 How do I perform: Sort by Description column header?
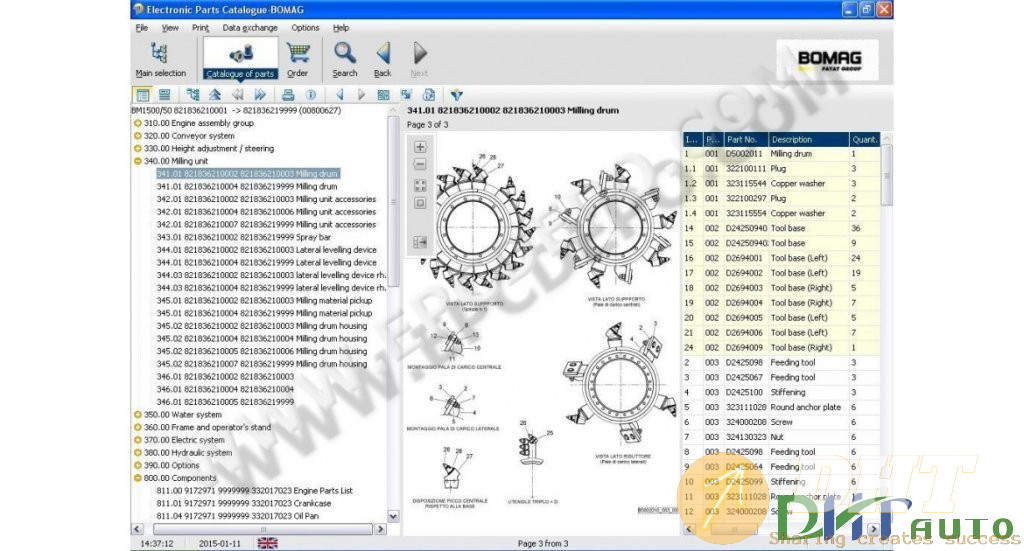(x=808, y=139)
